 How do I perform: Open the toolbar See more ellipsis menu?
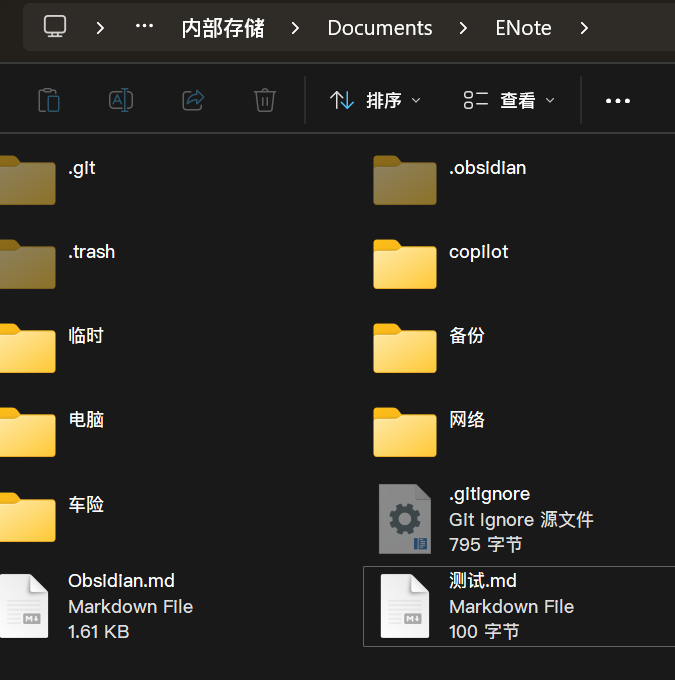pos(618,101)
